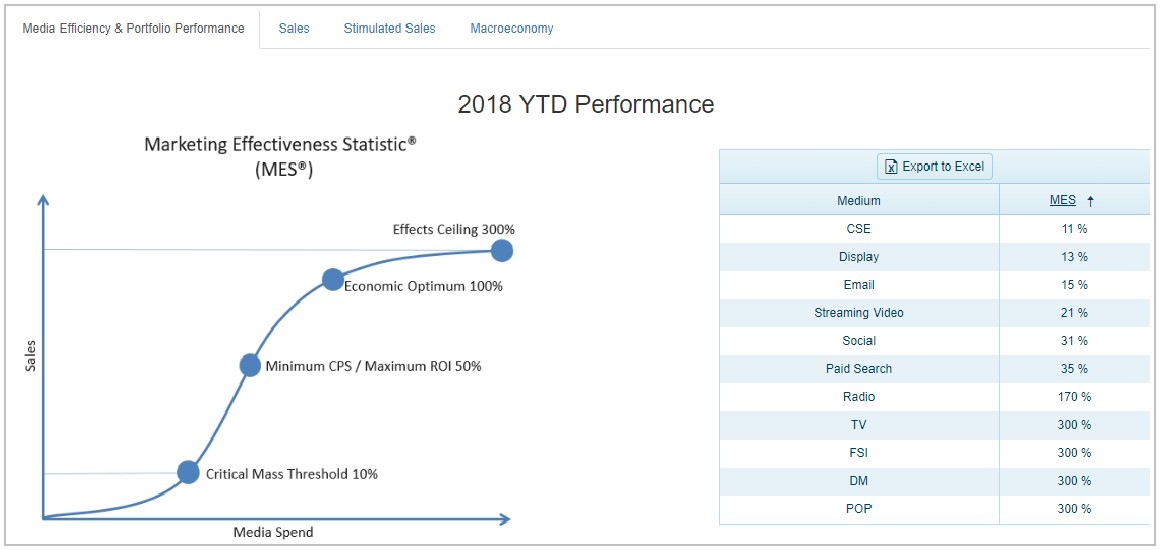Select the Streaming Video table row

click(x=935, y=313)
